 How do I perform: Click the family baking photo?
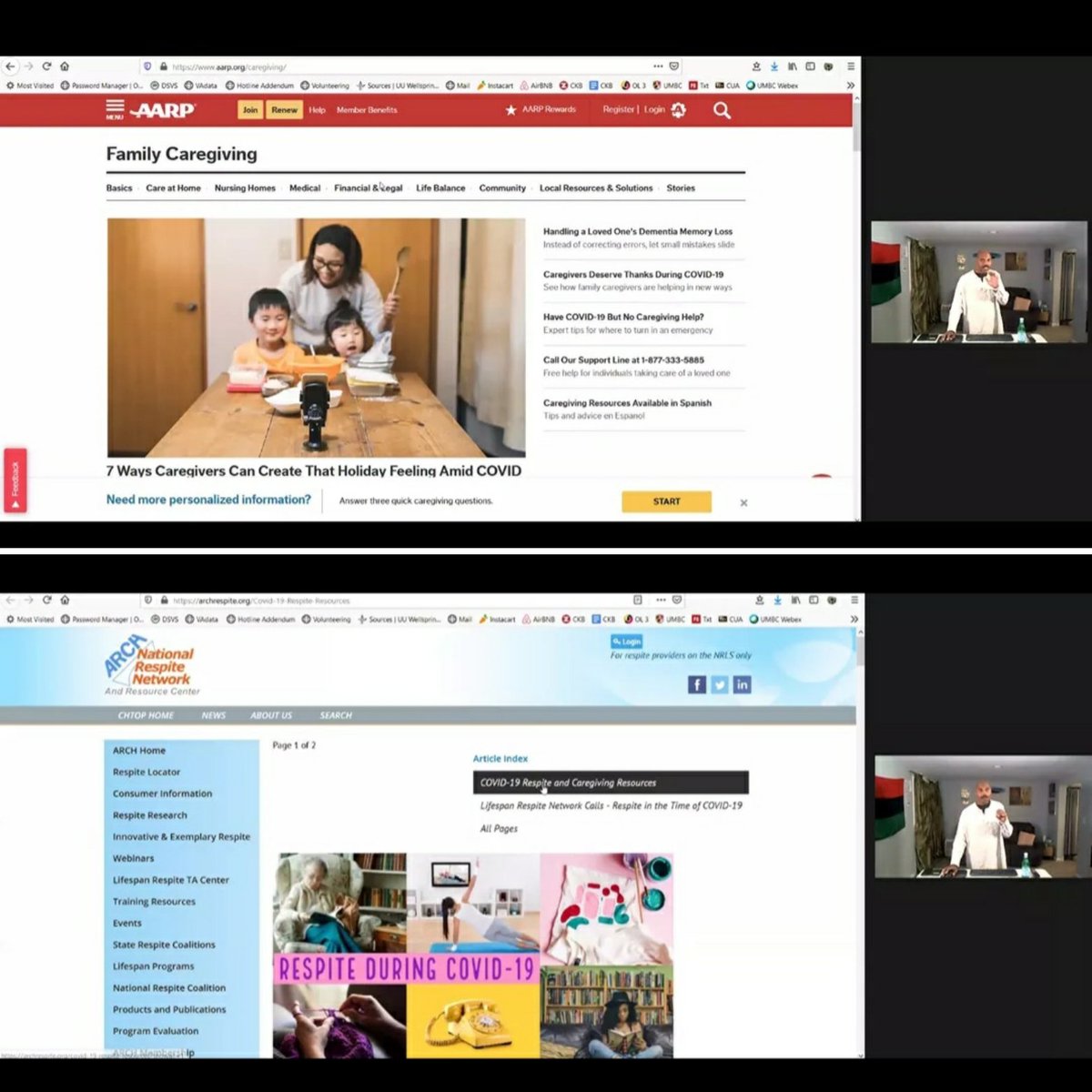point(316,338)
